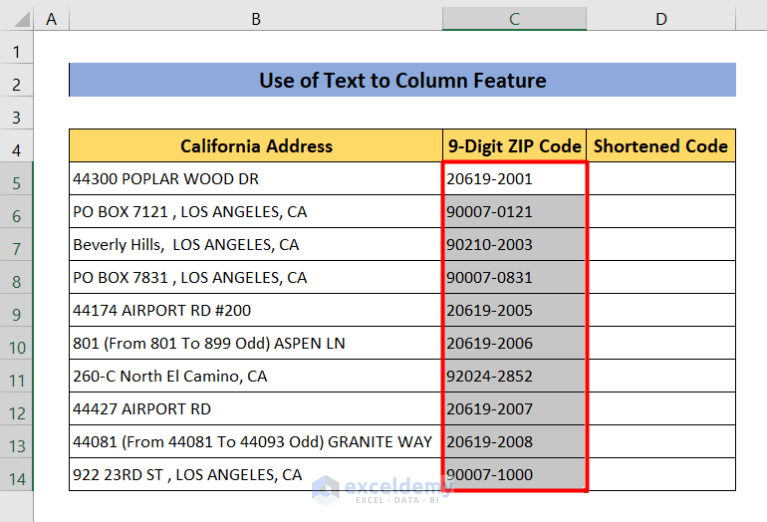Select cell '44427 AIRPORT RD'
Viewport: 767px width, 522px height.
(x=256, y=409)
